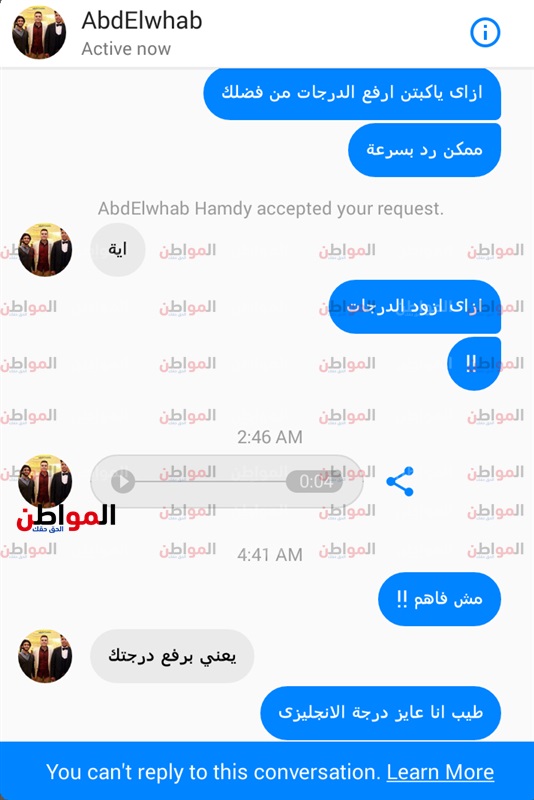Open the Learn More link
This screenshot has height=800, width=534.
[440, 772]
